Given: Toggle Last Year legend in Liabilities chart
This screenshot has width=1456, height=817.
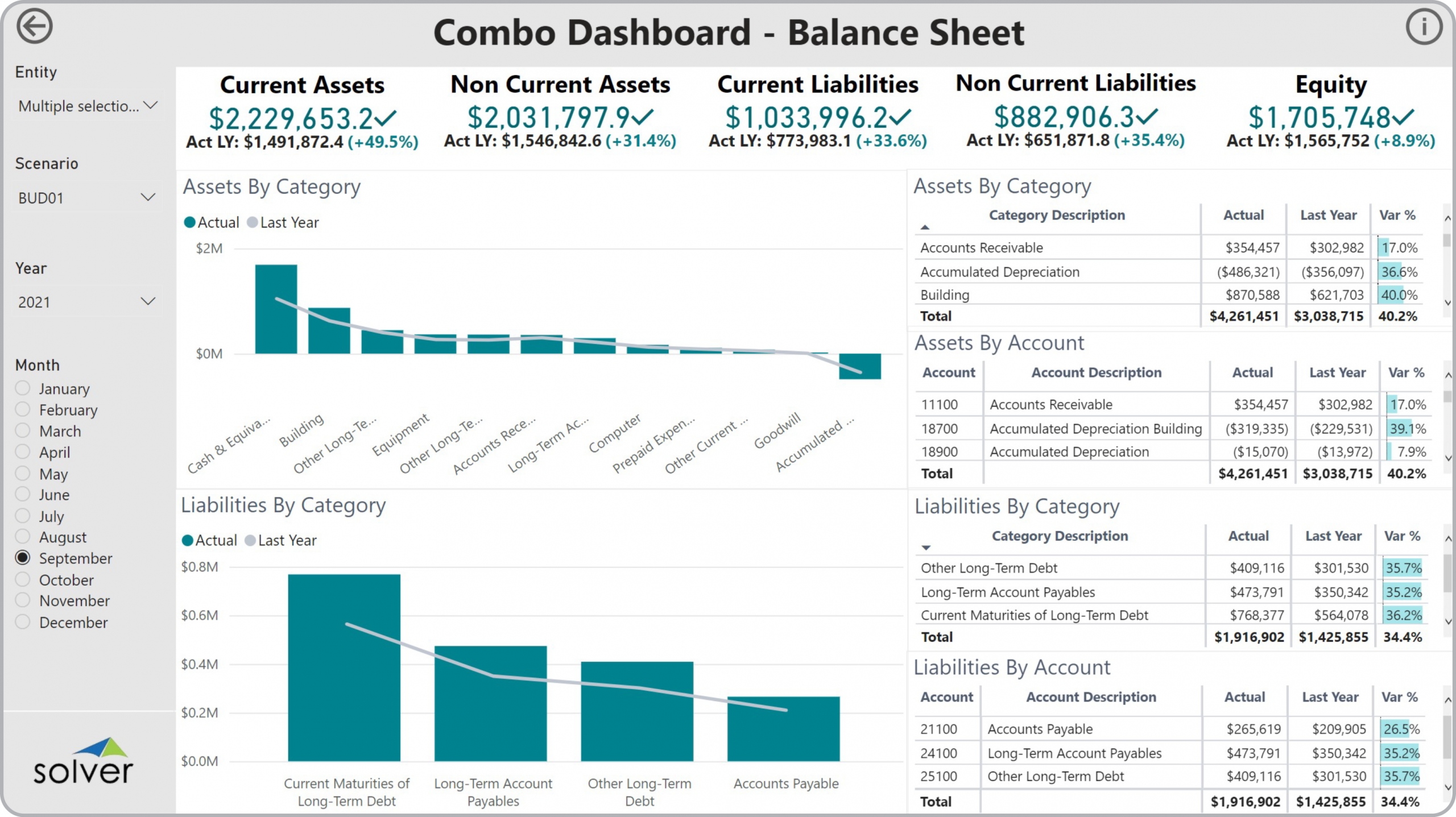Looking at the screenshot, I should point(281,540).
